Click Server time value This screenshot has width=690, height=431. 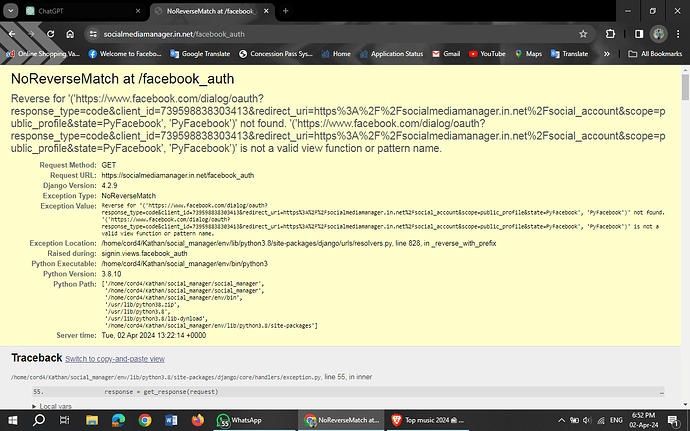click(154, 335)
